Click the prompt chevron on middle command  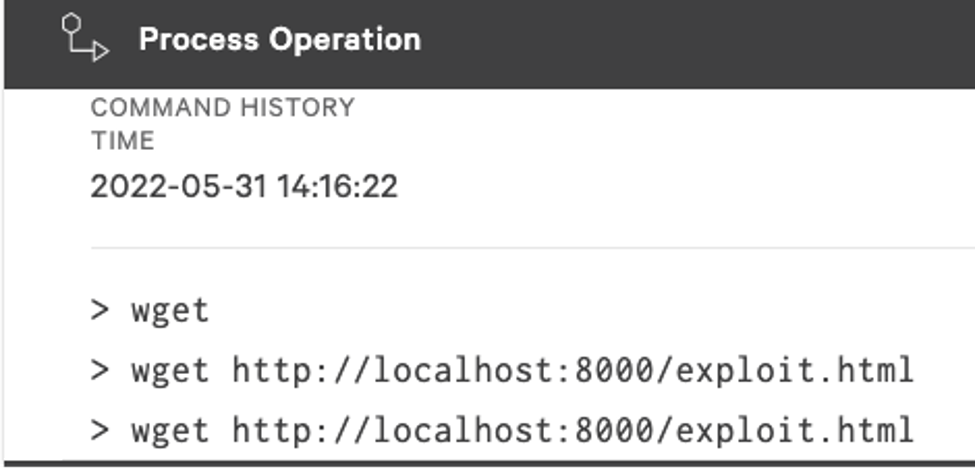pyautogui.click(x=100, y=371)
